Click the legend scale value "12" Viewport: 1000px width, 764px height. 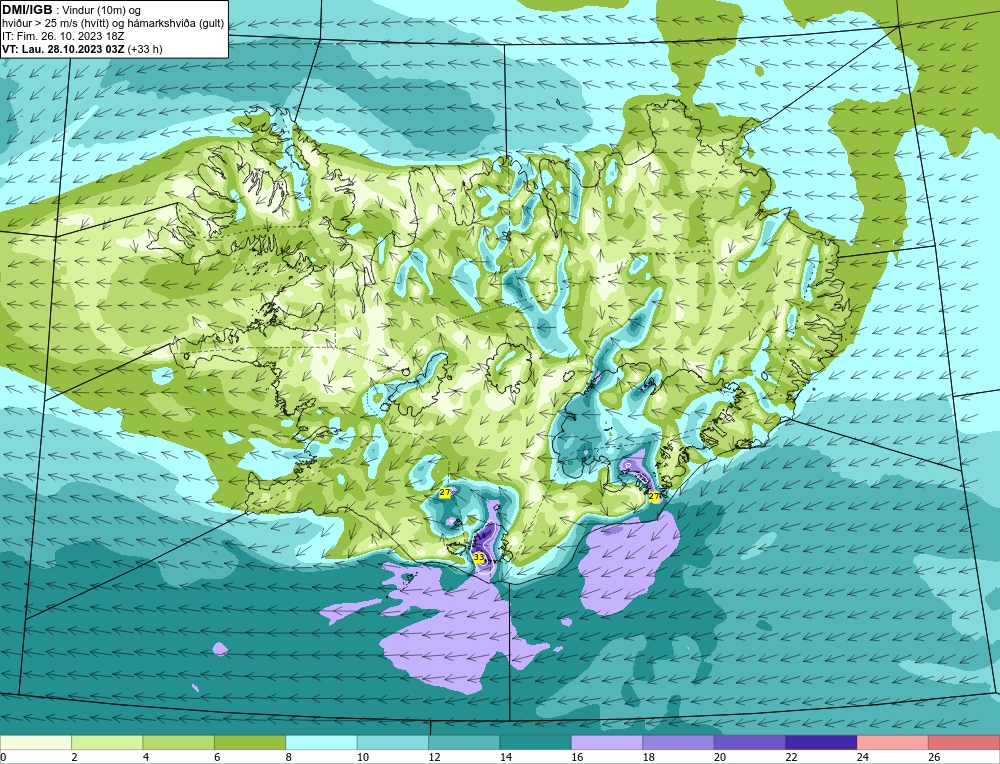point(434,757)
